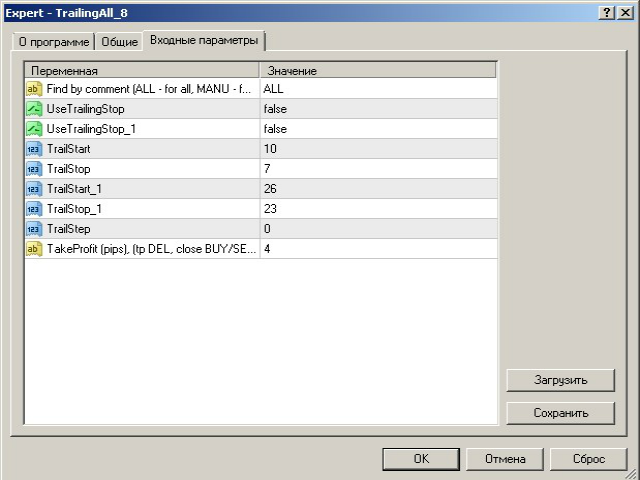Click the Переменная column header
Image resolution: width=640 pixels, height=480 pixels.
tap(142, 71)
